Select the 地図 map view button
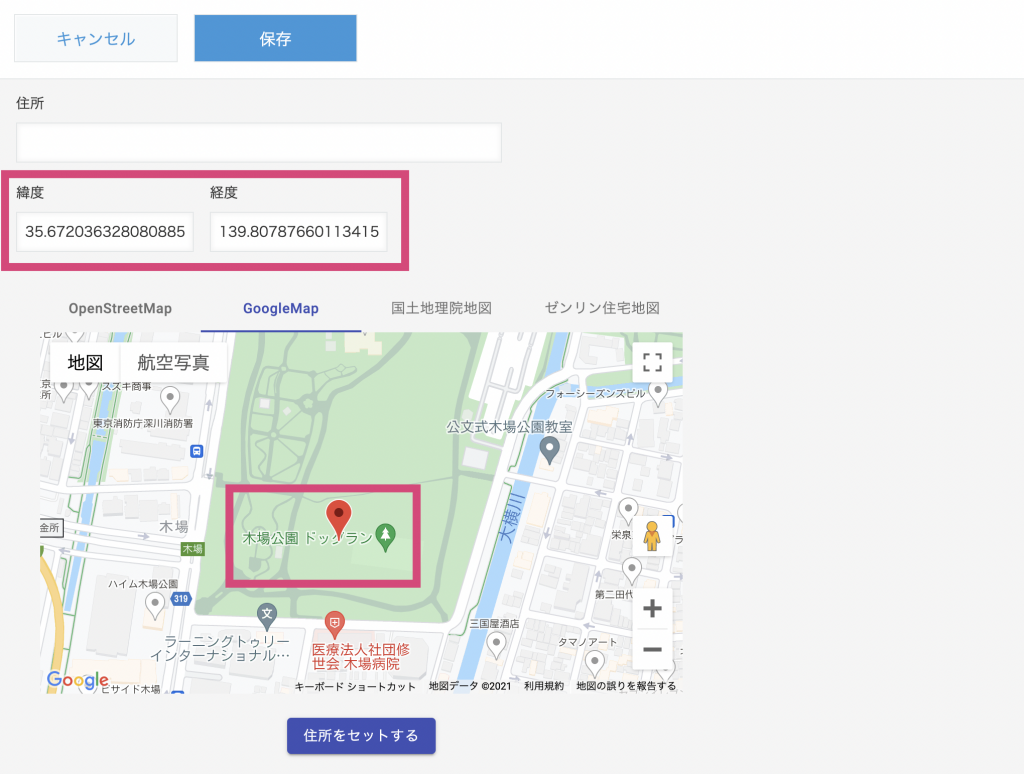This screenshot has height=774, width=1024. (x=85, y=363)
